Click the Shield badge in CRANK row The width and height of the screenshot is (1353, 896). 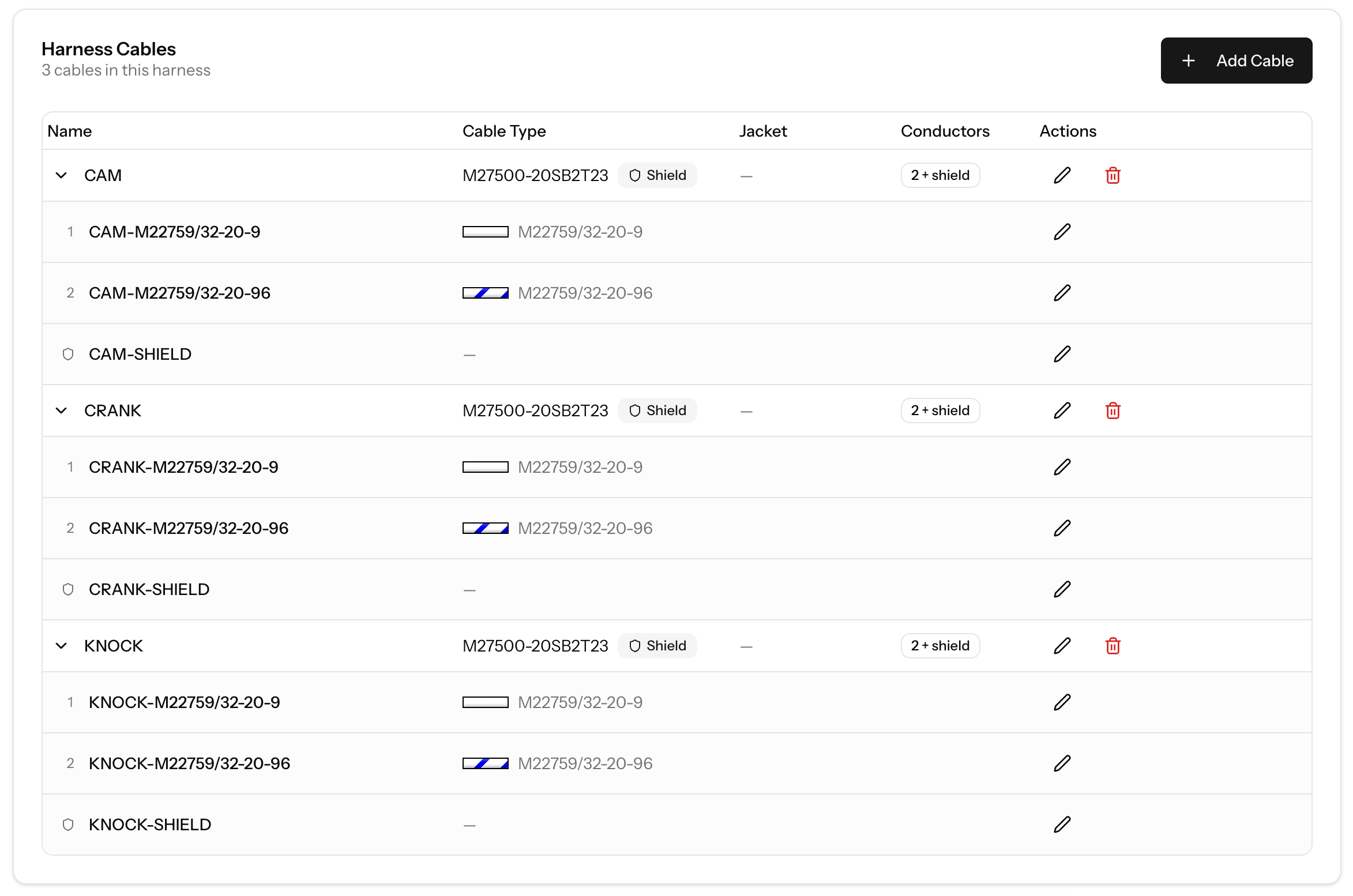(x=657, y=411)
